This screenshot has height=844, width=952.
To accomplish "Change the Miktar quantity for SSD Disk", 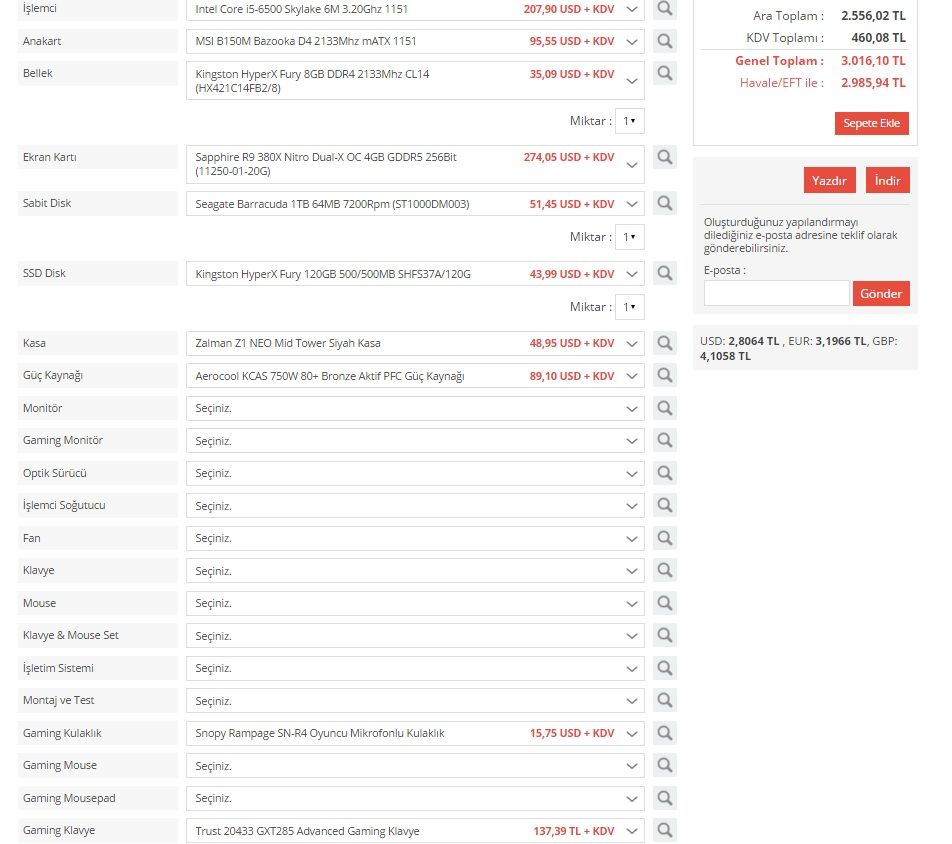I will click(630, 307).
